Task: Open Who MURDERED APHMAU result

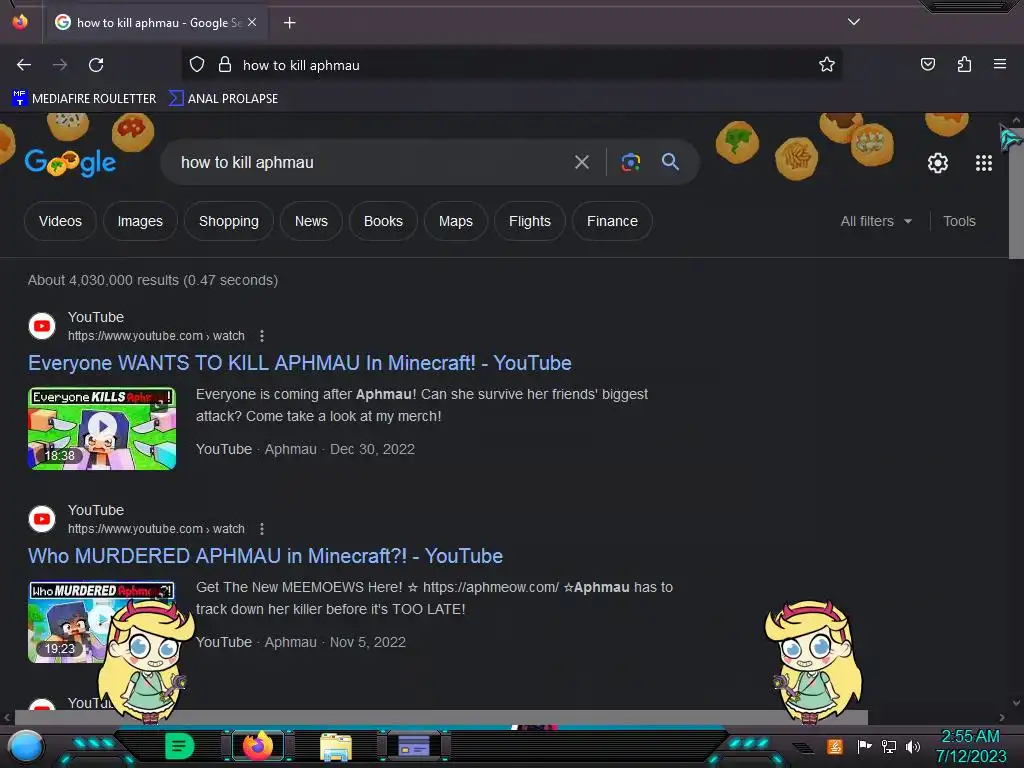Action: coord(265,556)
